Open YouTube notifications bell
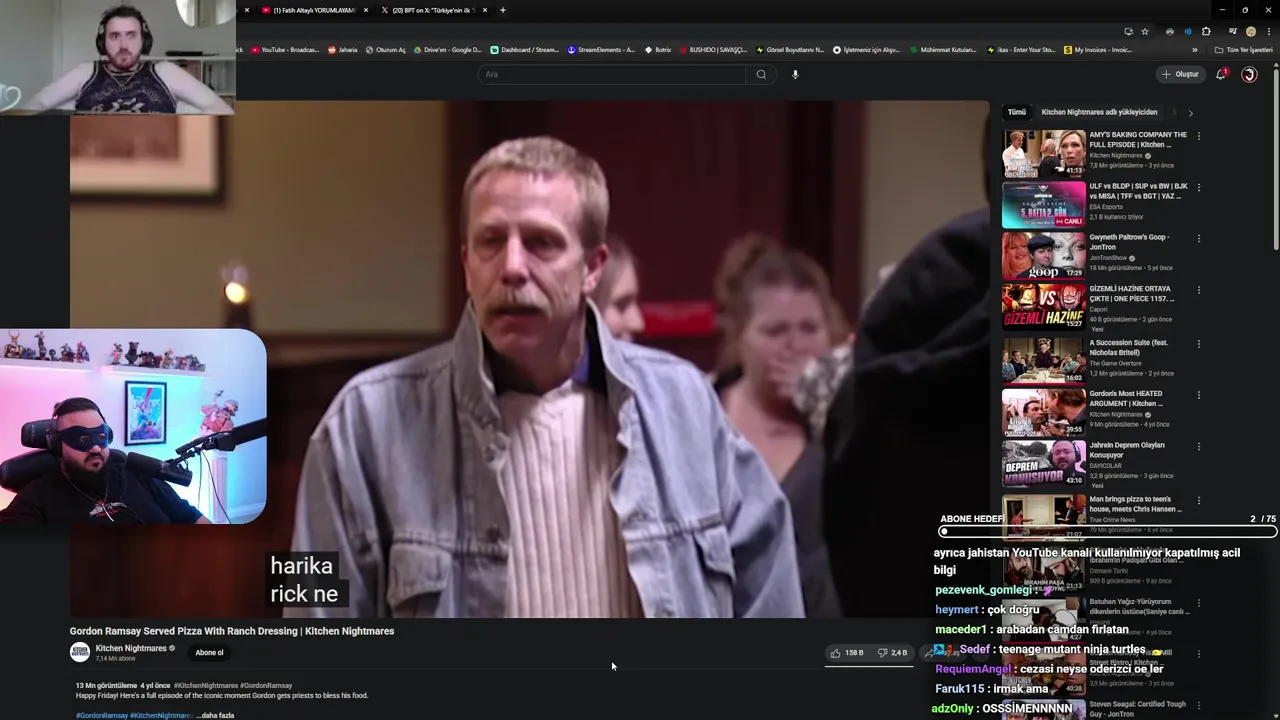 coord(1221,74)
